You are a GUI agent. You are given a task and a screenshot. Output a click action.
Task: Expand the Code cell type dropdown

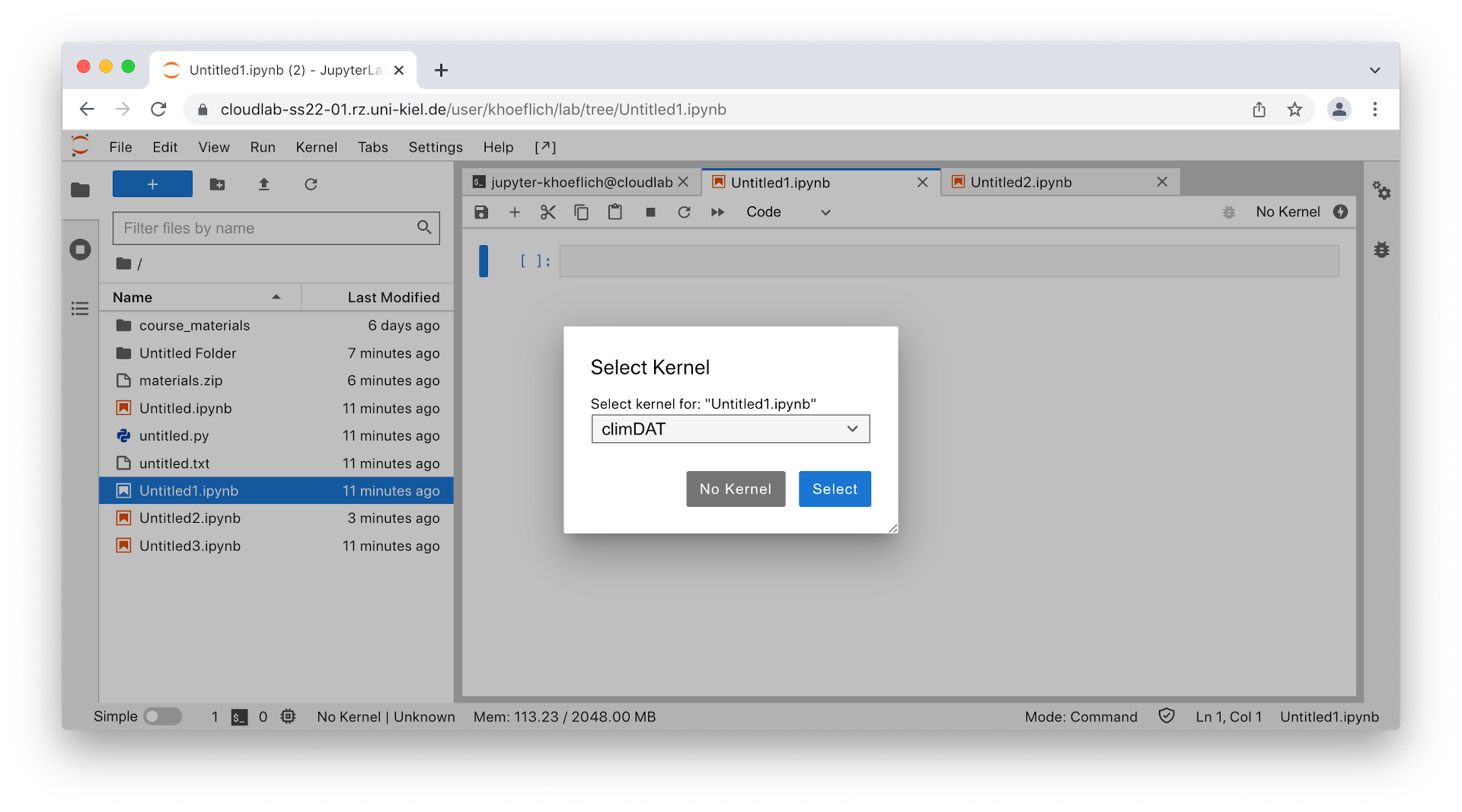click(x=787, y=212)
